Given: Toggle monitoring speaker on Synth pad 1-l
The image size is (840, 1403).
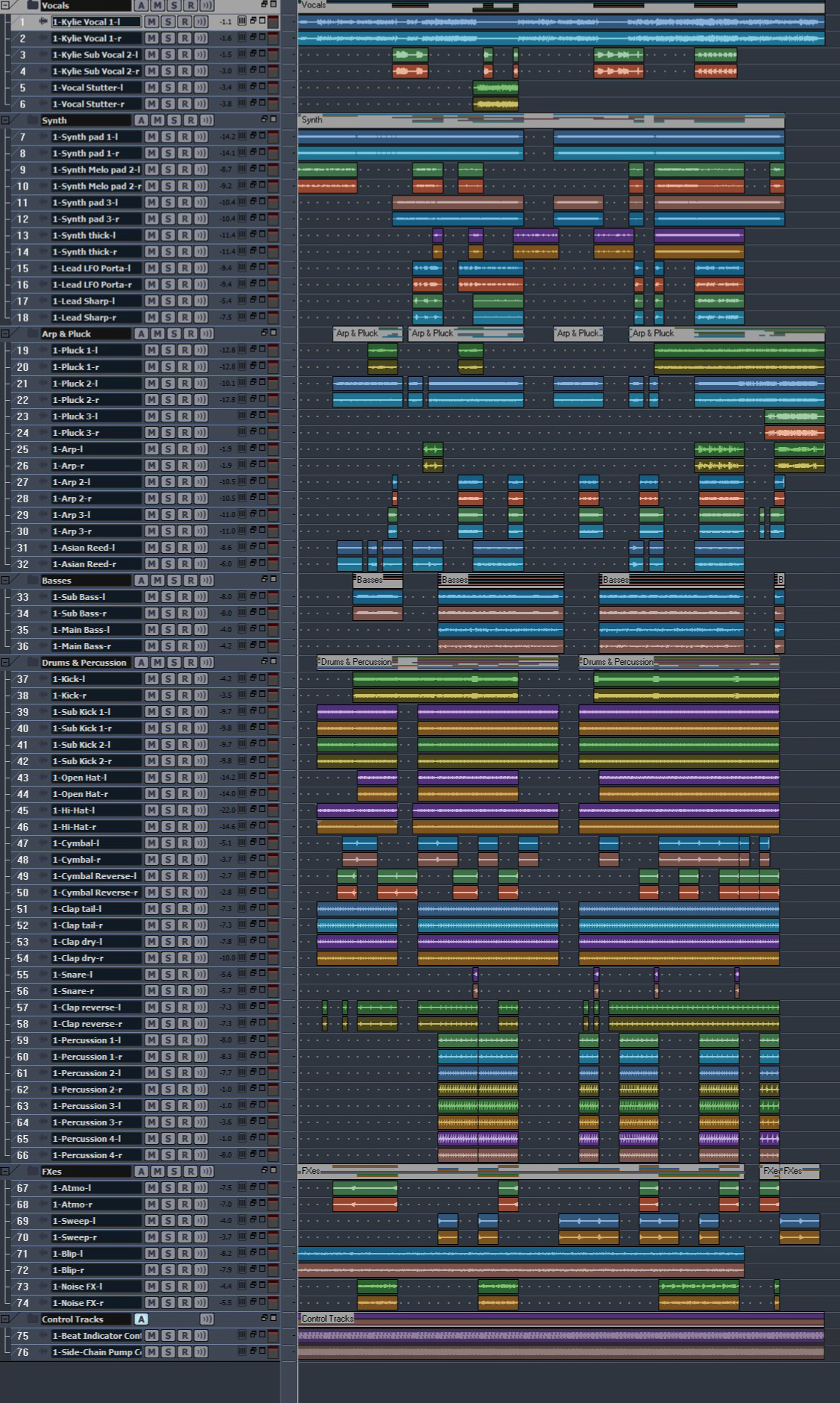Looking at the screenshot, I should tap(201, 137).
